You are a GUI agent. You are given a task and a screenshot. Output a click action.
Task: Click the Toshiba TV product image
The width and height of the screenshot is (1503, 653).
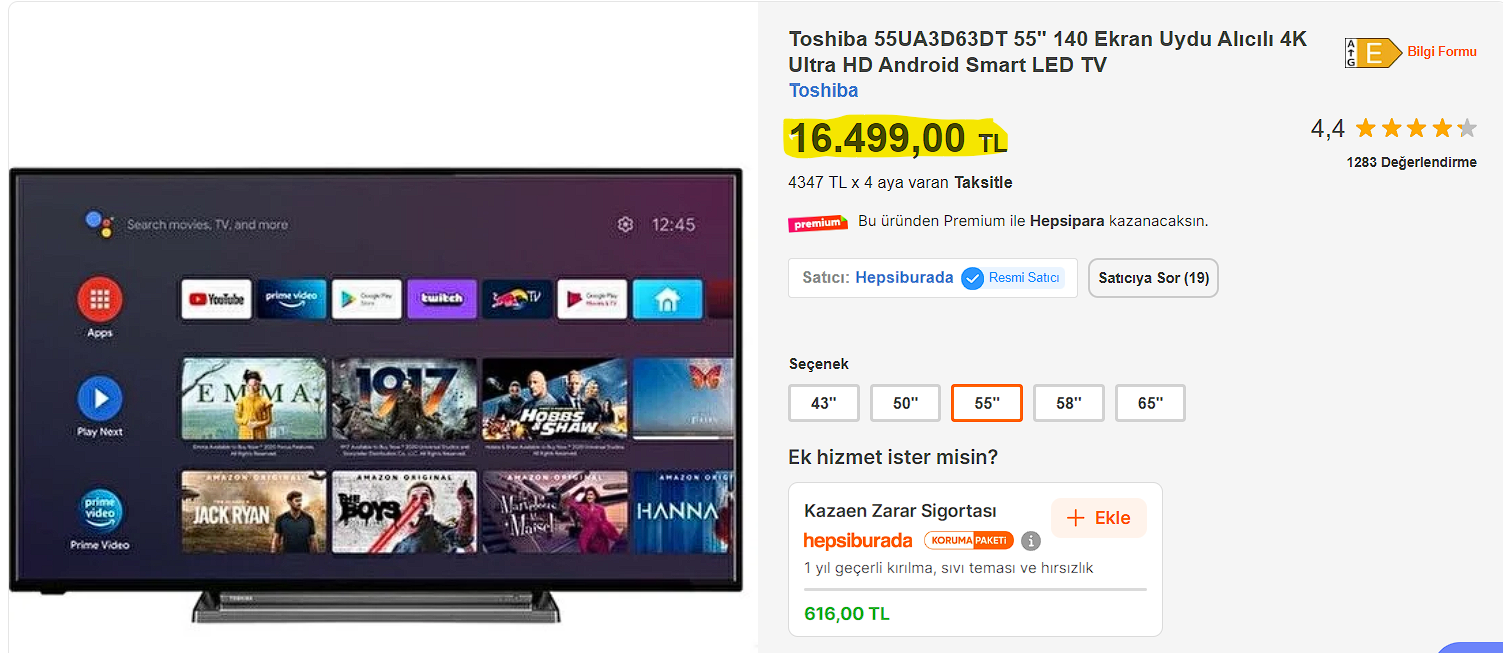pyautogui.click(x=376, y=397)
